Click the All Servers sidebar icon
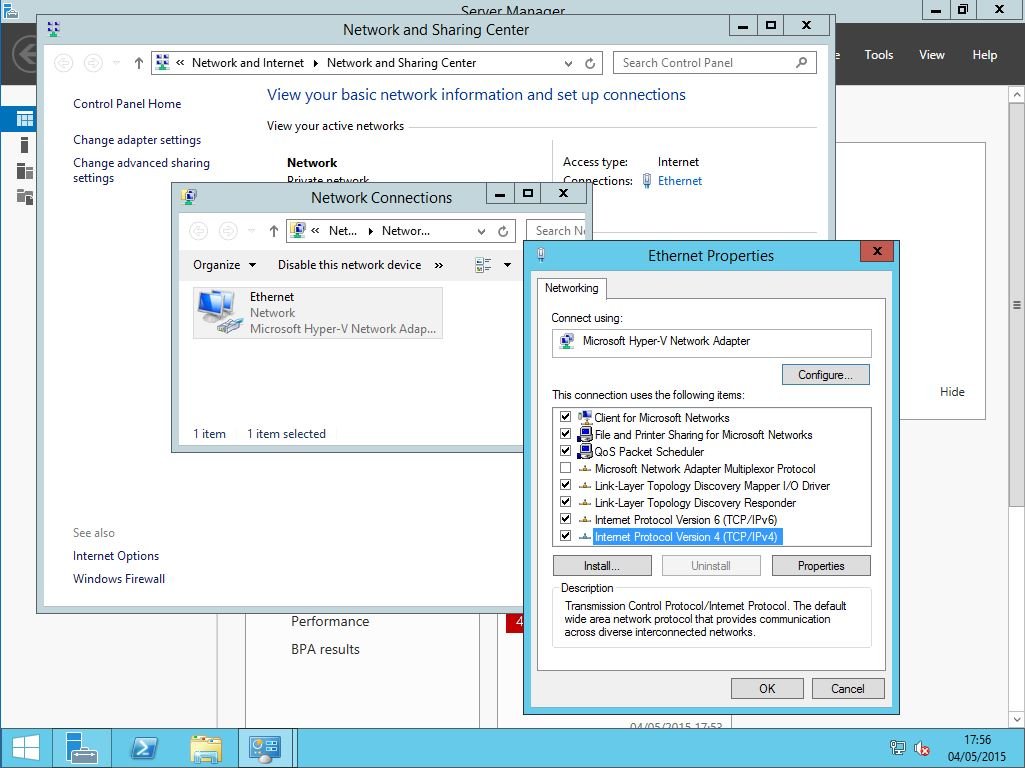This screenshot has height=768, width=1025. point(25,171)
